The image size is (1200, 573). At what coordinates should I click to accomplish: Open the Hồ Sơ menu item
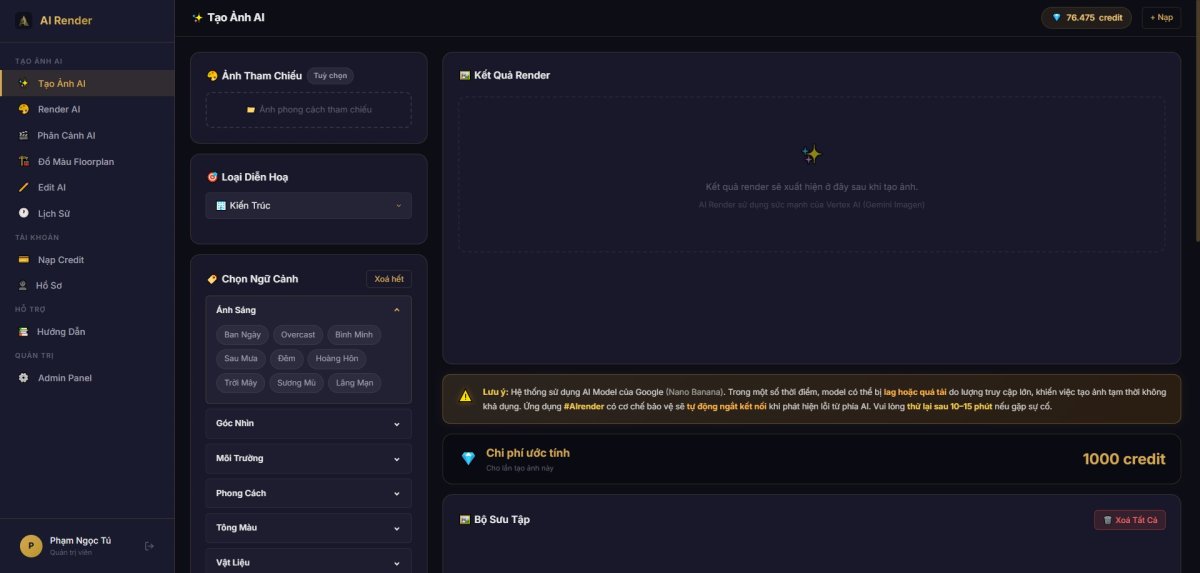tap(49, 286)
